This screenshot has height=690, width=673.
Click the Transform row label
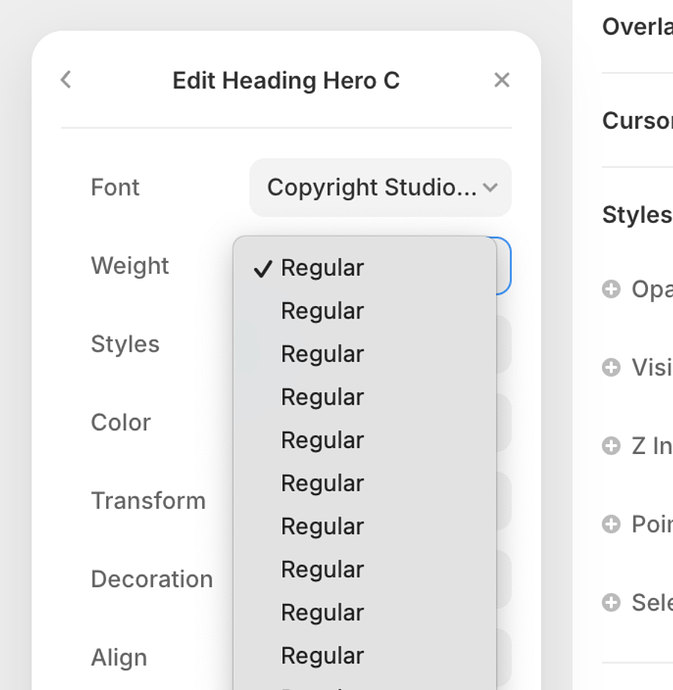tap(148, 500)
